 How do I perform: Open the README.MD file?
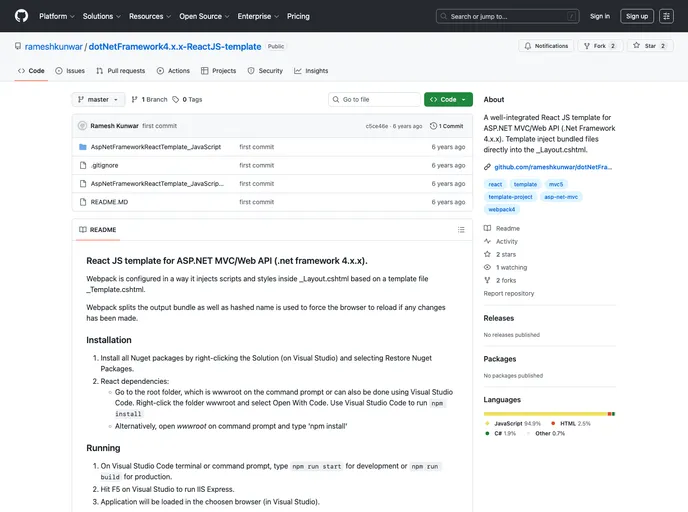[109, 202]
